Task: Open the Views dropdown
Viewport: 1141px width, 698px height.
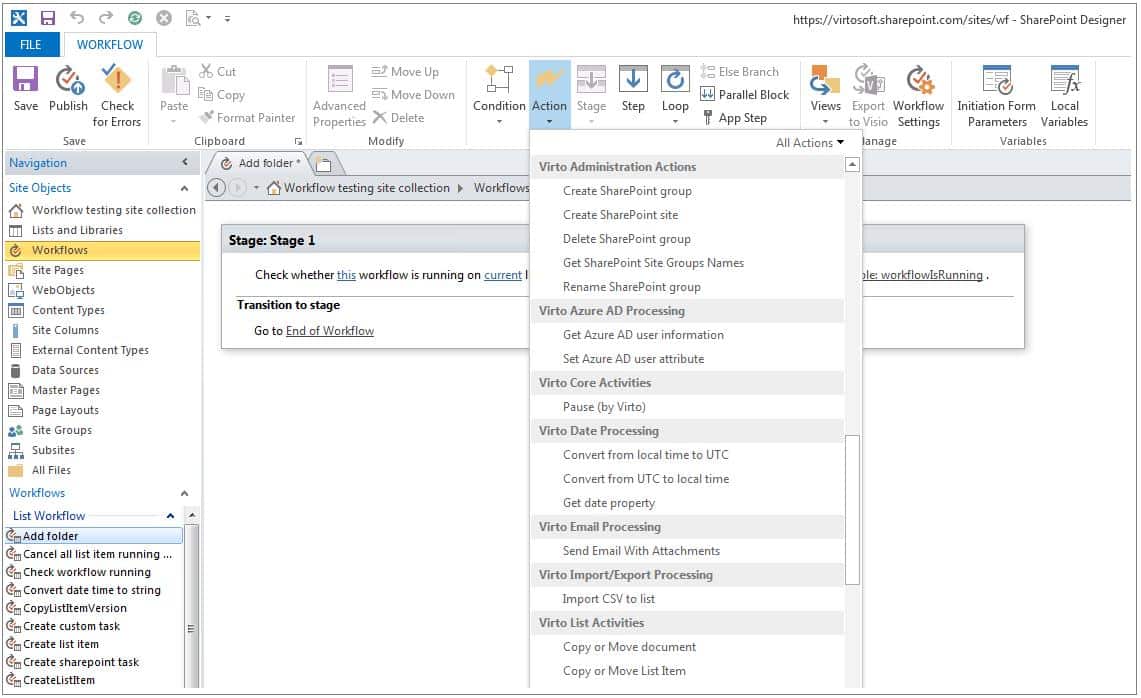Action: [825, 94]
